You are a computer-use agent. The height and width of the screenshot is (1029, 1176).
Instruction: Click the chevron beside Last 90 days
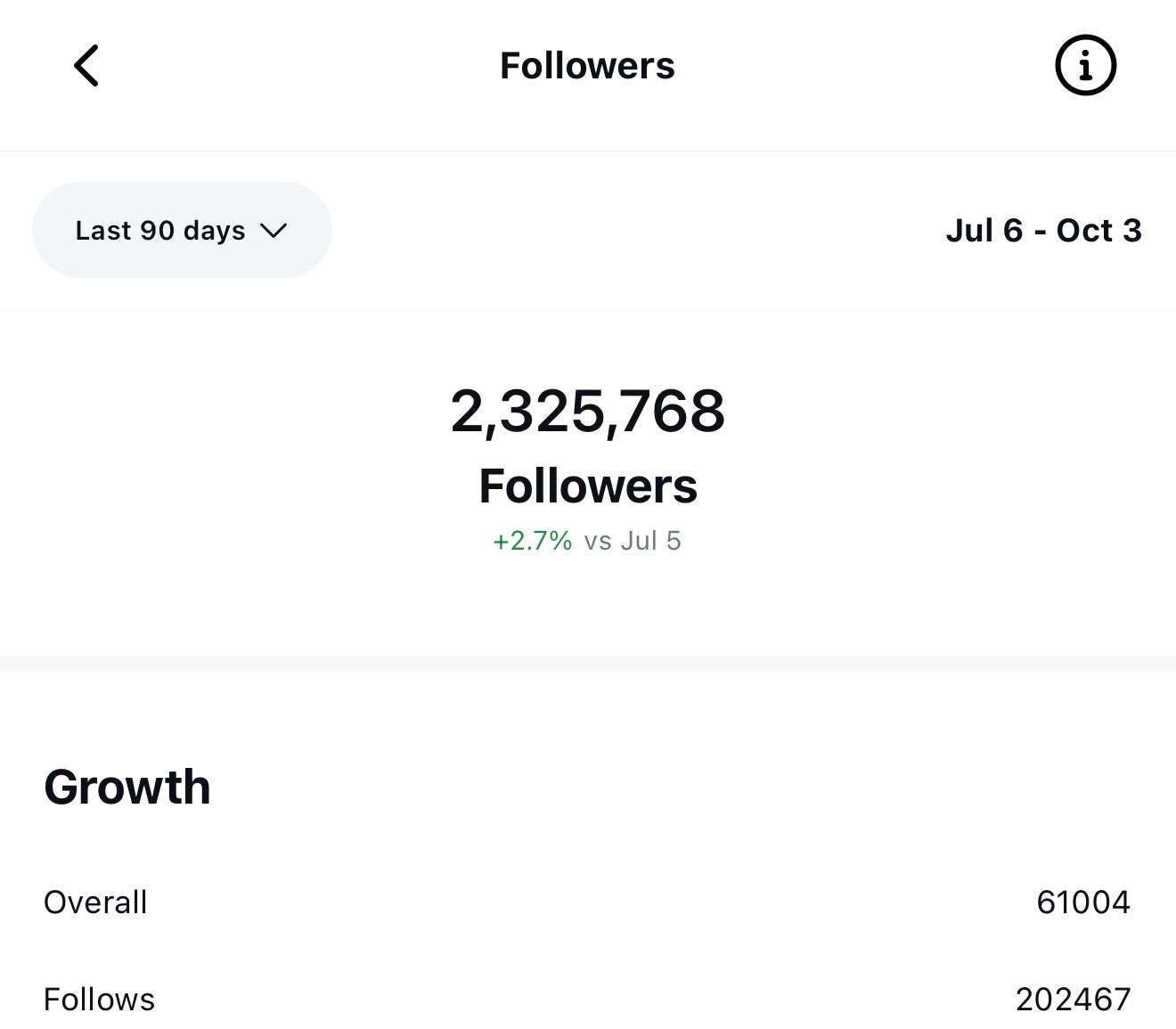pos(273,231)
